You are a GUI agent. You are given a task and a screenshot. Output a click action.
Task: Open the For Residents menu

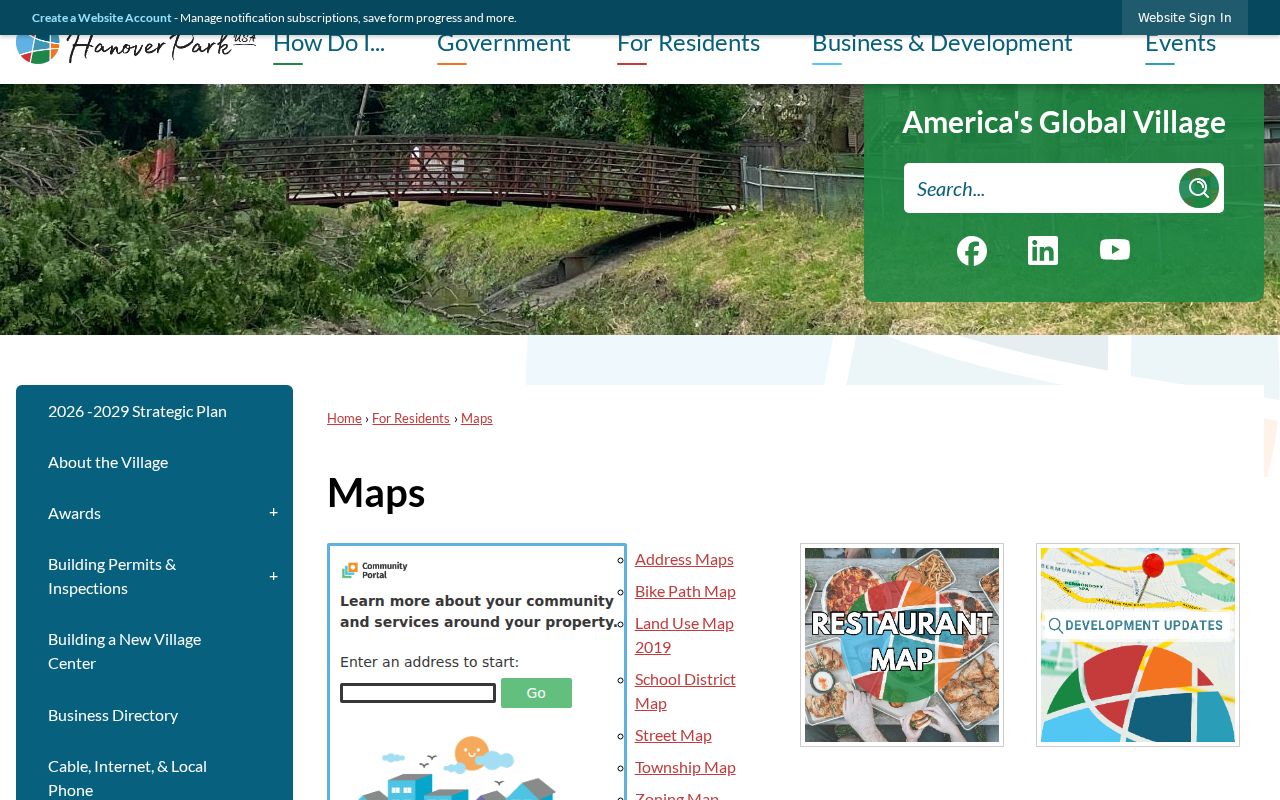(x=688, y=44)
